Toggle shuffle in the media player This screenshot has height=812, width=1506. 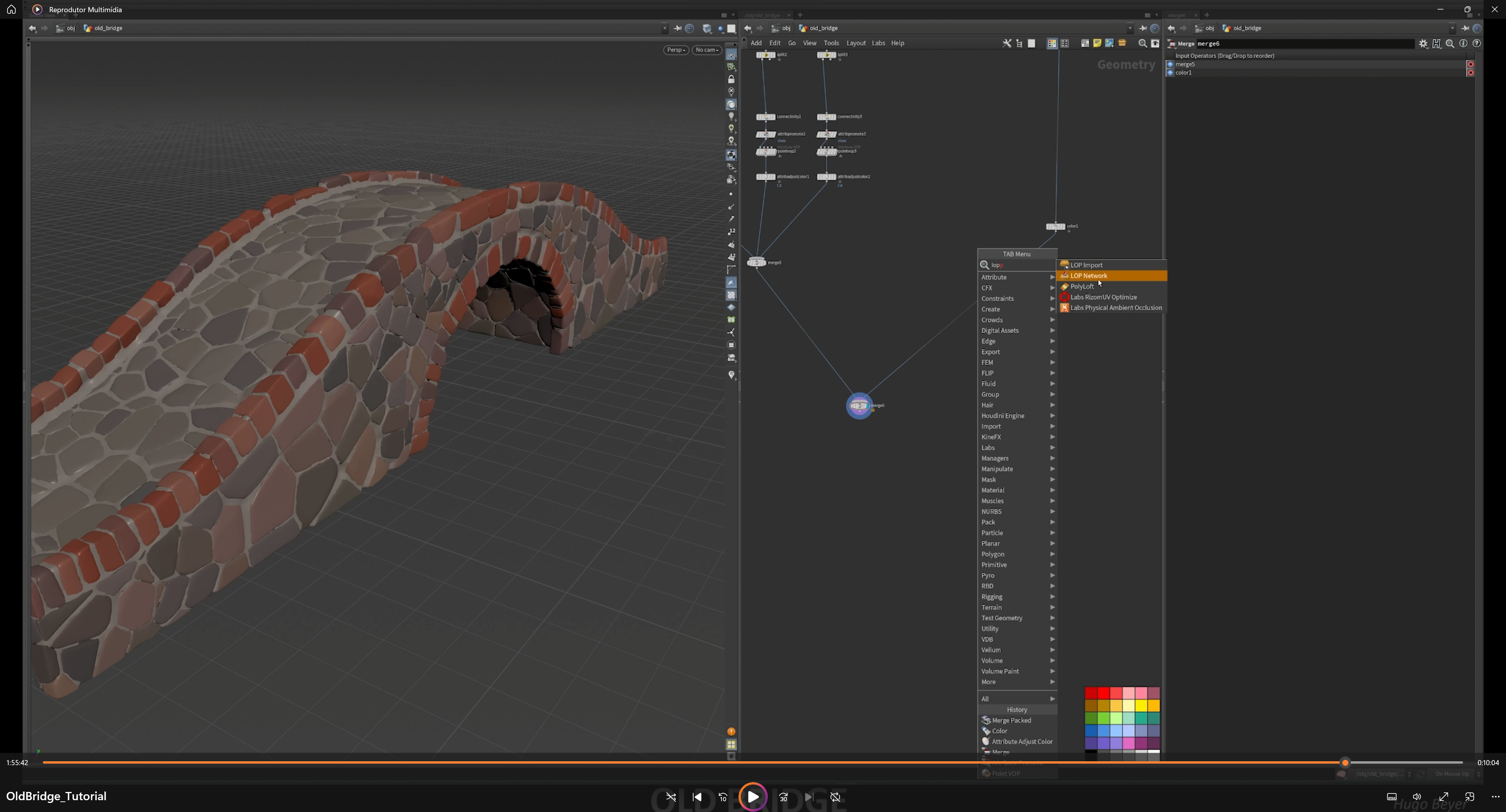point(671,797)
